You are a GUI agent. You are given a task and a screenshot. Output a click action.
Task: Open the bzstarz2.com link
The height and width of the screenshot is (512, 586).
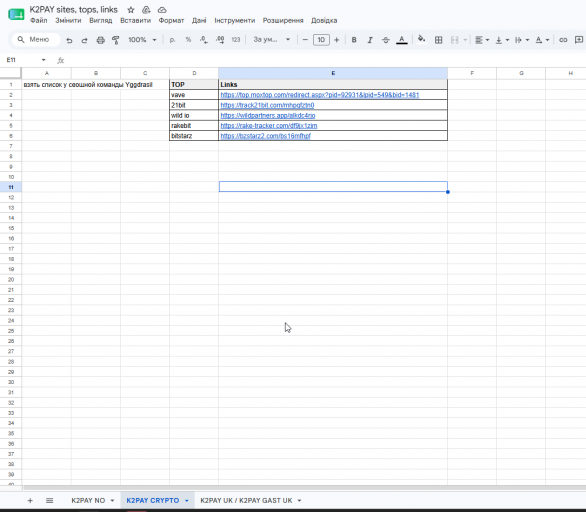point(265,136)
